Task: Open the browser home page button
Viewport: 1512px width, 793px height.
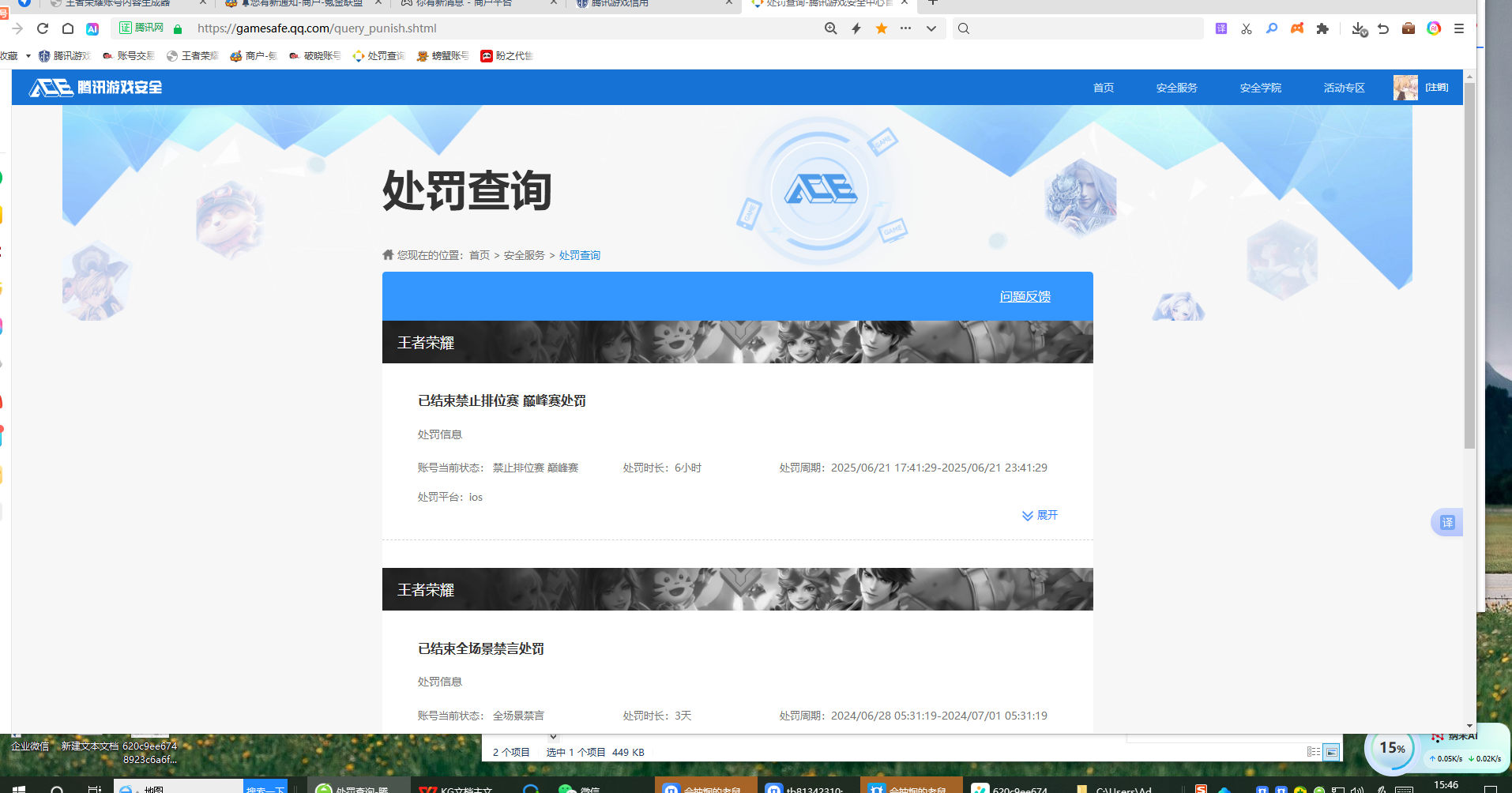Action: click(68, 28)
